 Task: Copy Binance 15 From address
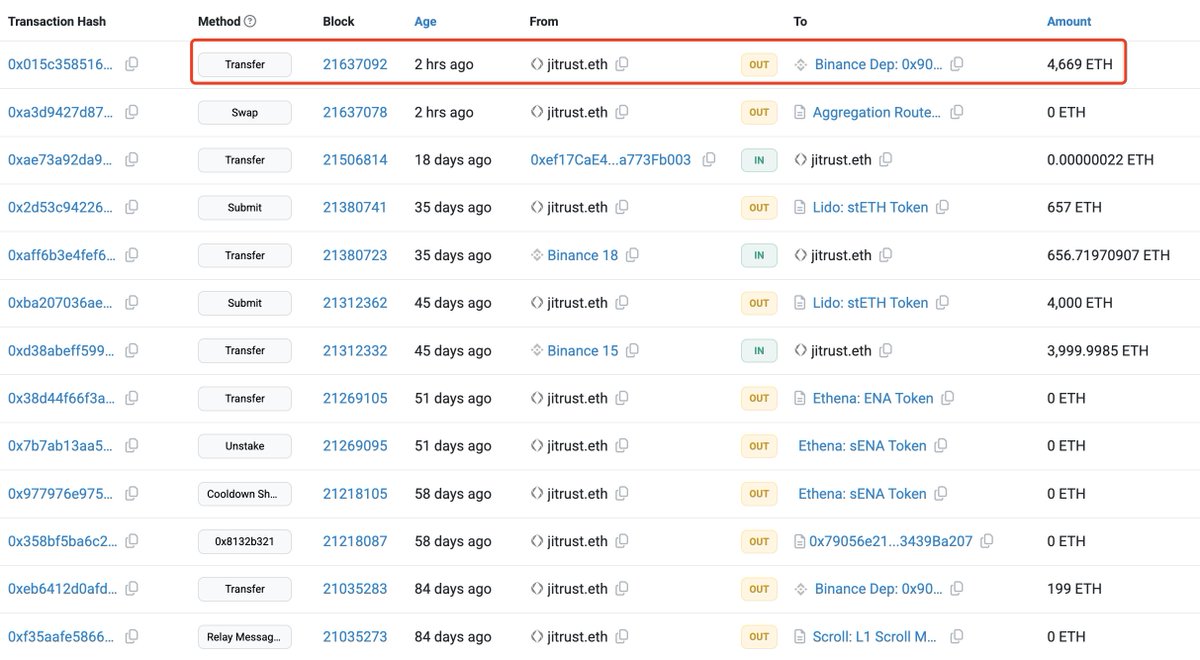tap(632, 351)
